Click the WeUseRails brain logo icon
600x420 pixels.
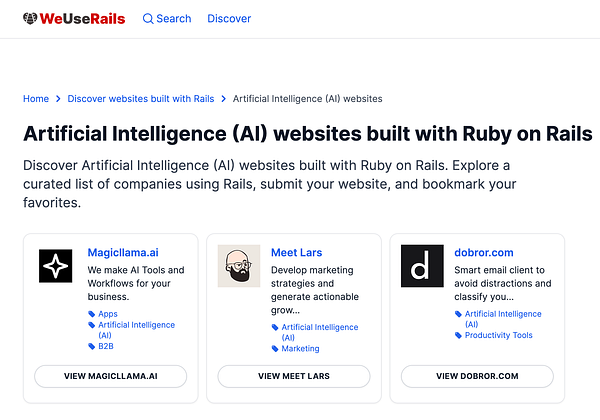point(30,18)
